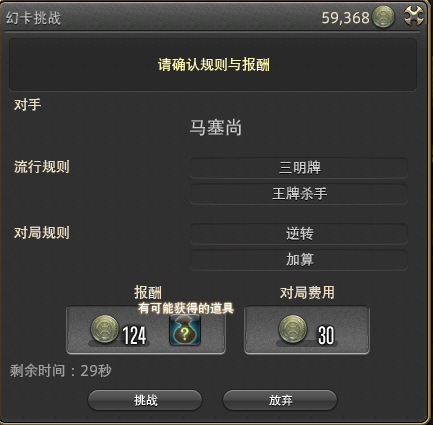Click the 放弃 button to decline
Viewport: 433px width, 425px height.
pyautogui.click(x=280, y=400)
